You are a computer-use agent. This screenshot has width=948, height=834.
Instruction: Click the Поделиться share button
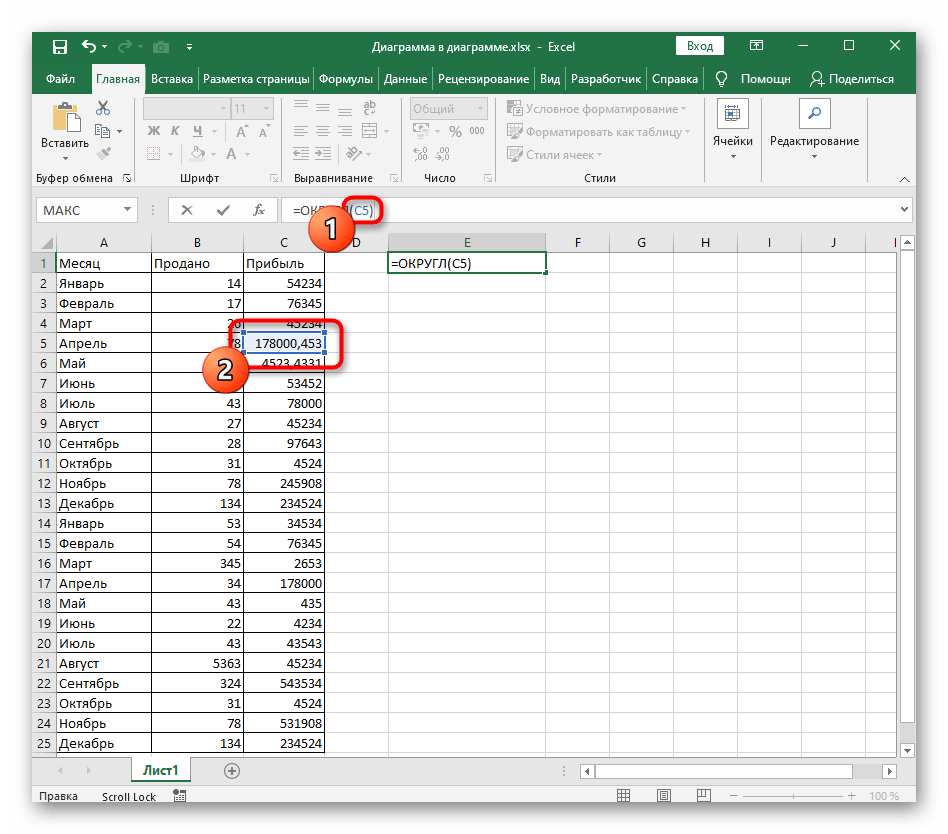pos(852,78)
